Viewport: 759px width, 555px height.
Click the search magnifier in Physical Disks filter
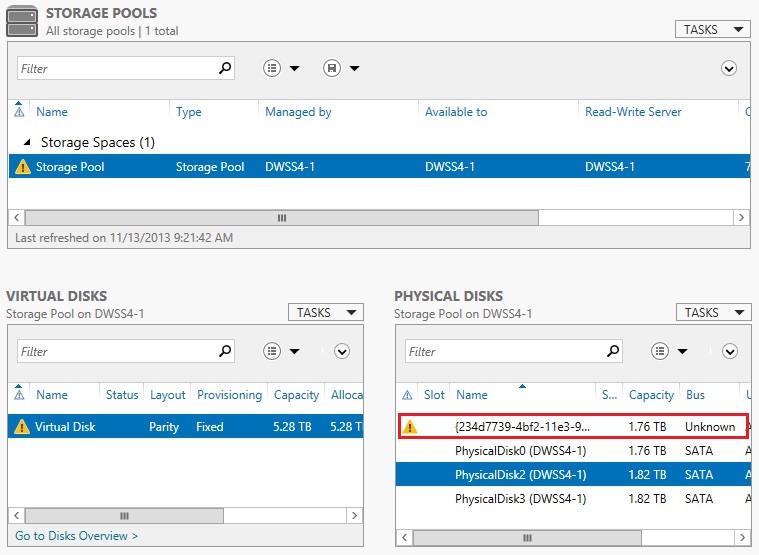tap(613, 351)
